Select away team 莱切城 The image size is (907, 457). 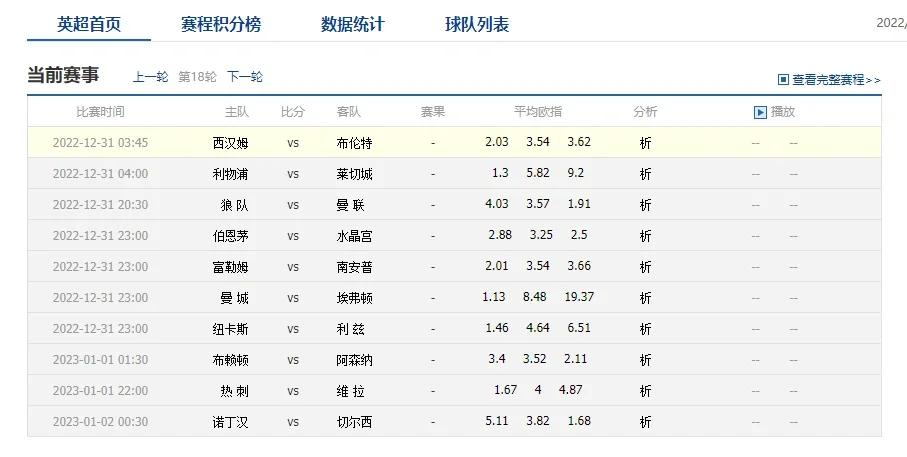[x=354, y=174]
